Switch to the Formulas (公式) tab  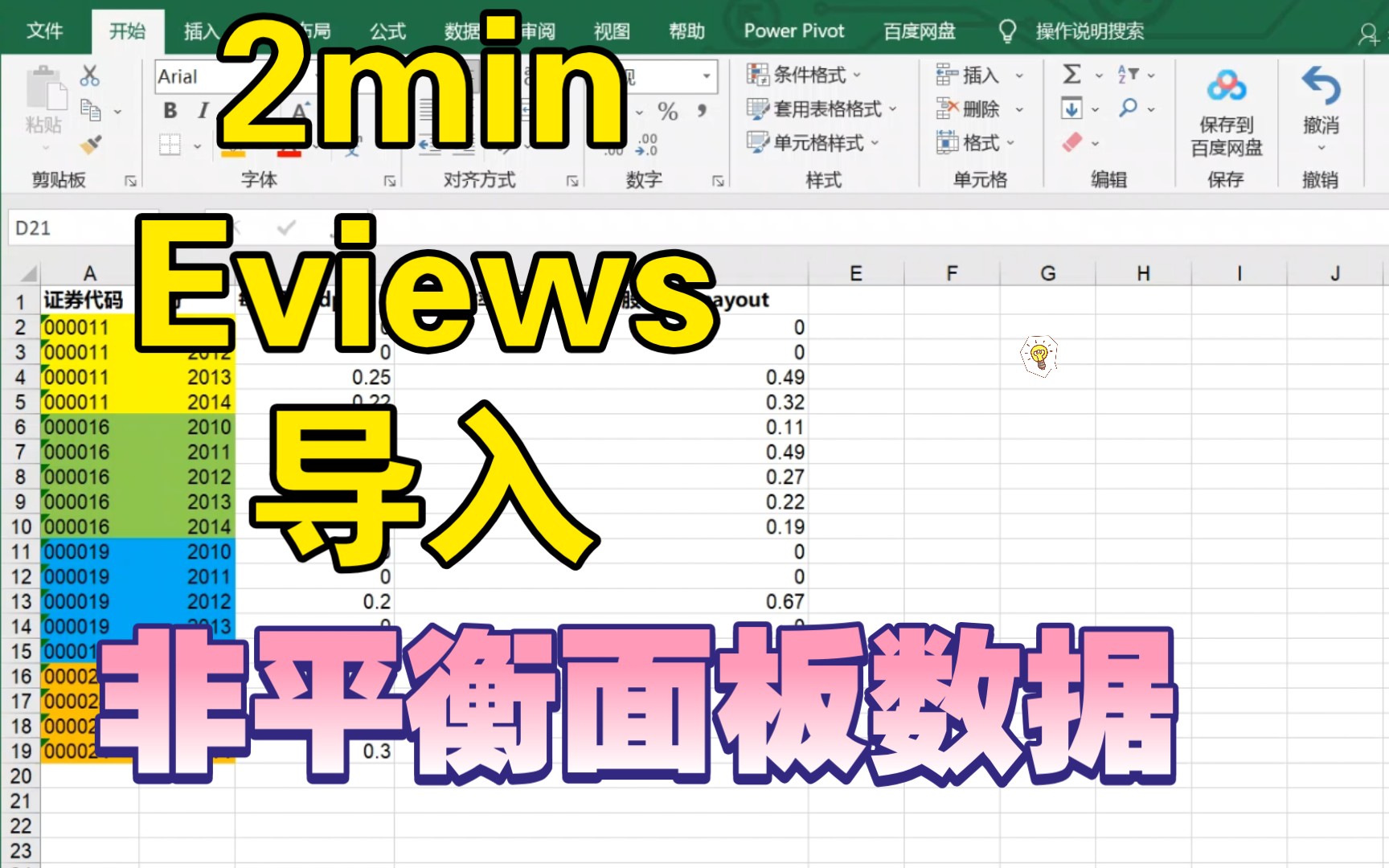coord(388,31)
